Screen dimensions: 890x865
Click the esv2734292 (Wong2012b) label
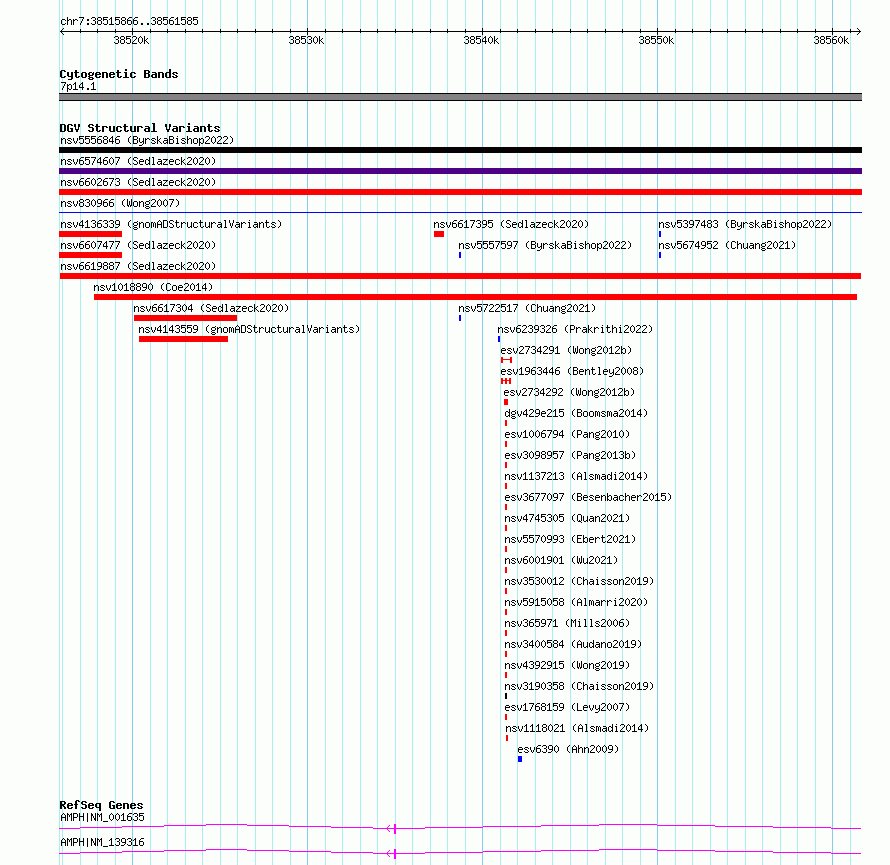pos(569,392)
